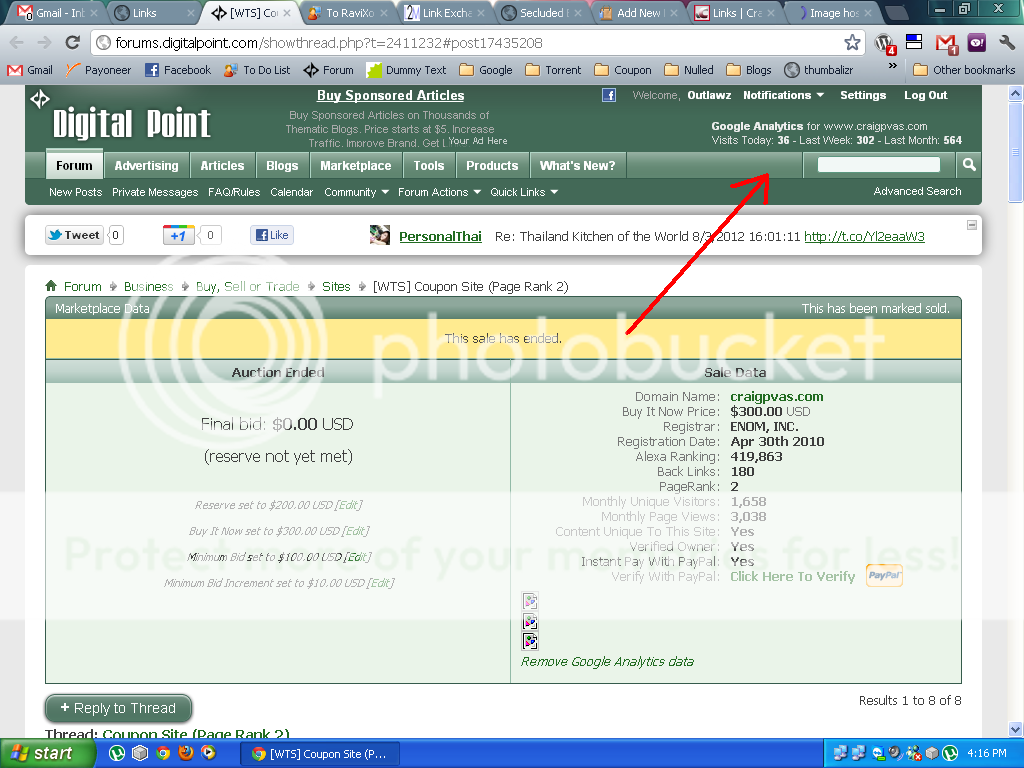
Task: Switch to the Gmail - Inbox browser tab
Action: (x=57, y=13)
